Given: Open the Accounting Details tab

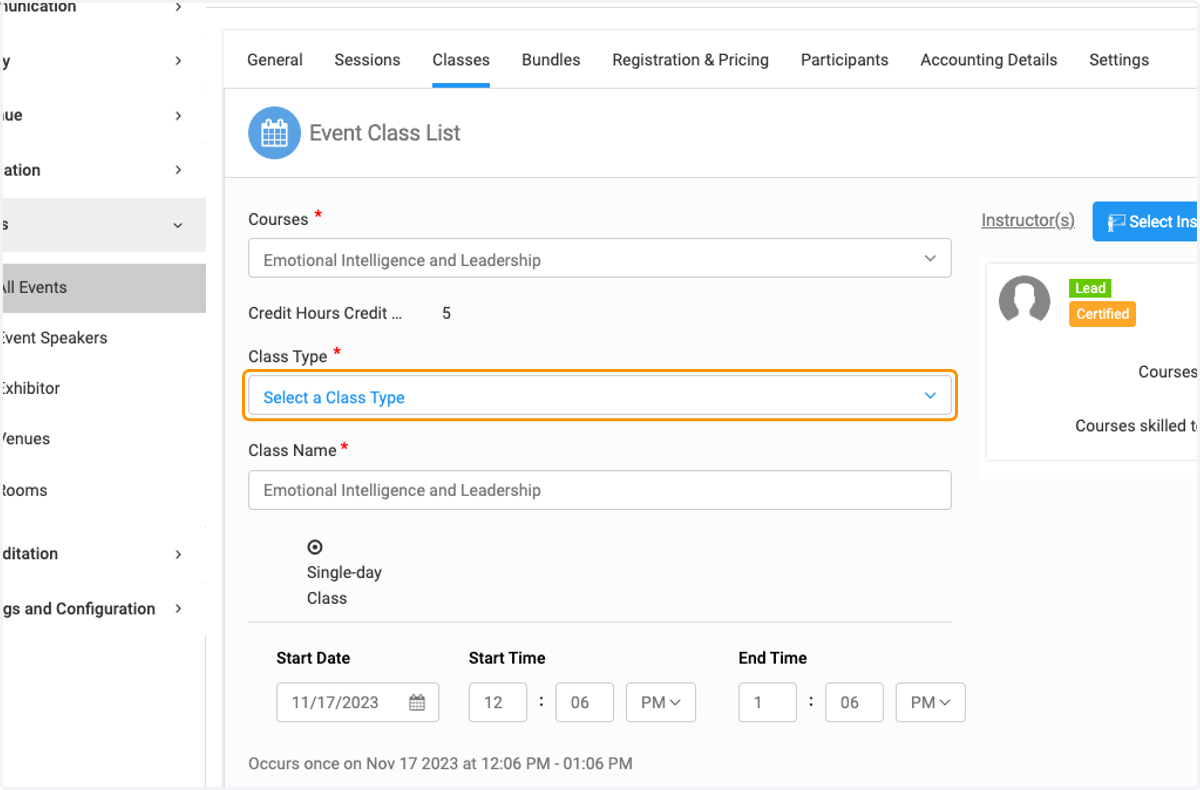Looking at the screenshot, I should point(989,60).
